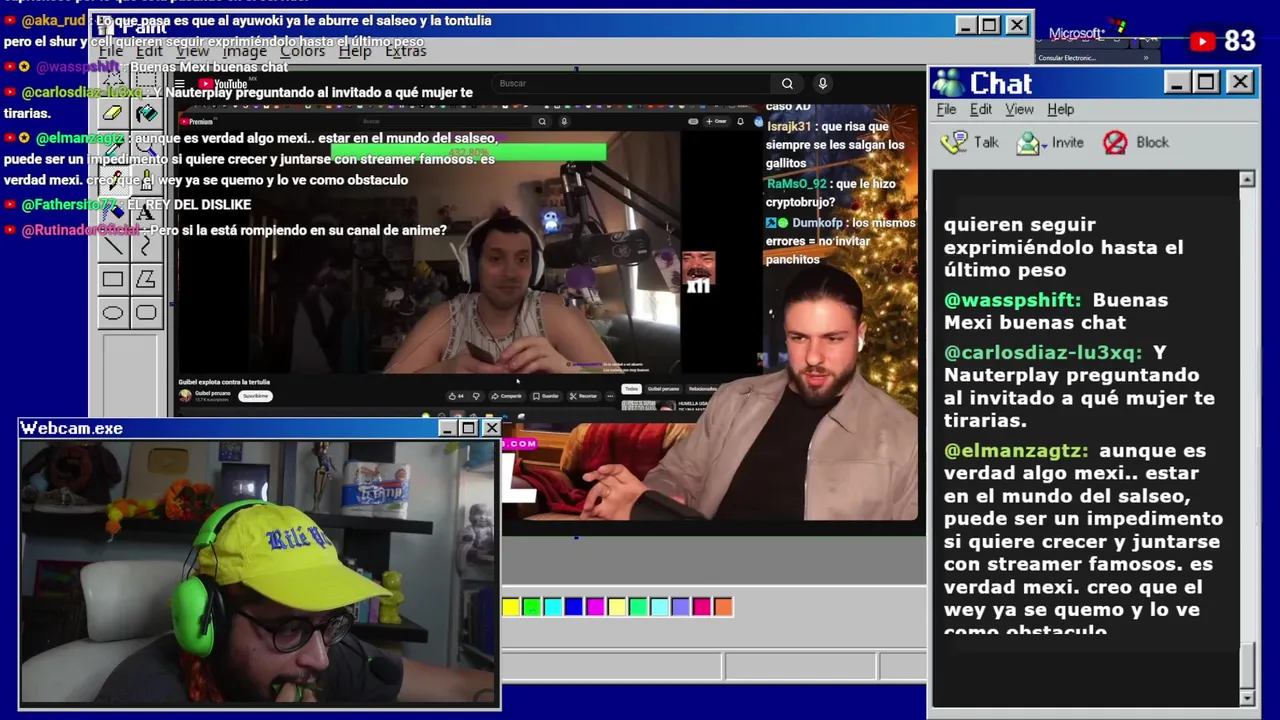Pick the blue color swatch in Paint

click(573, 606)
